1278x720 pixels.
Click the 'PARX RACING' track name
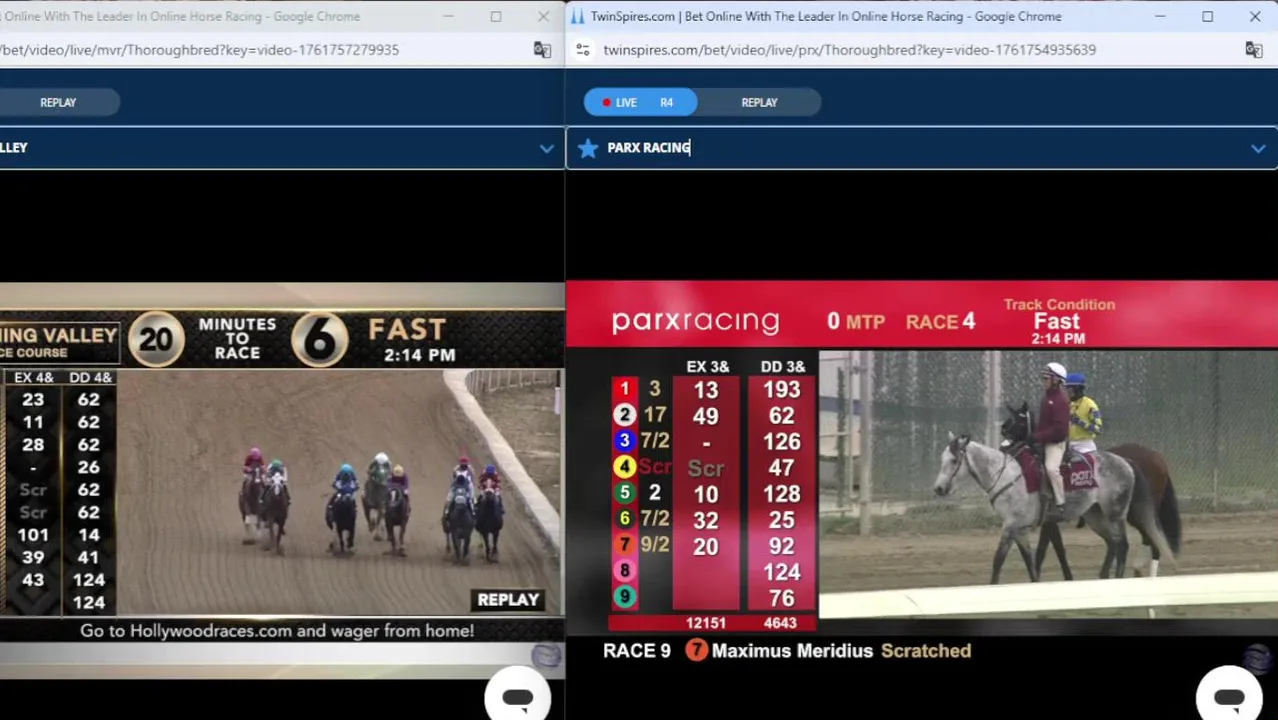649,148
